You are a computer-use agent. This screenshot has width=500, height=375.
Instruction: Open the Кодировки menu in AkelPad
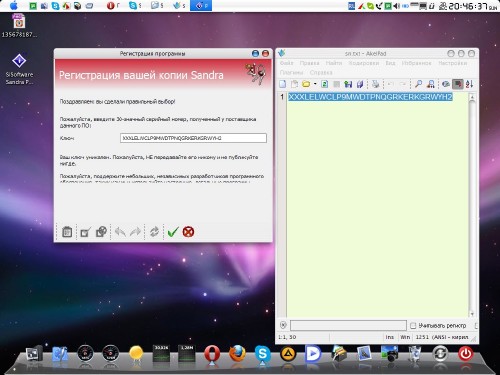coord(364,63)
